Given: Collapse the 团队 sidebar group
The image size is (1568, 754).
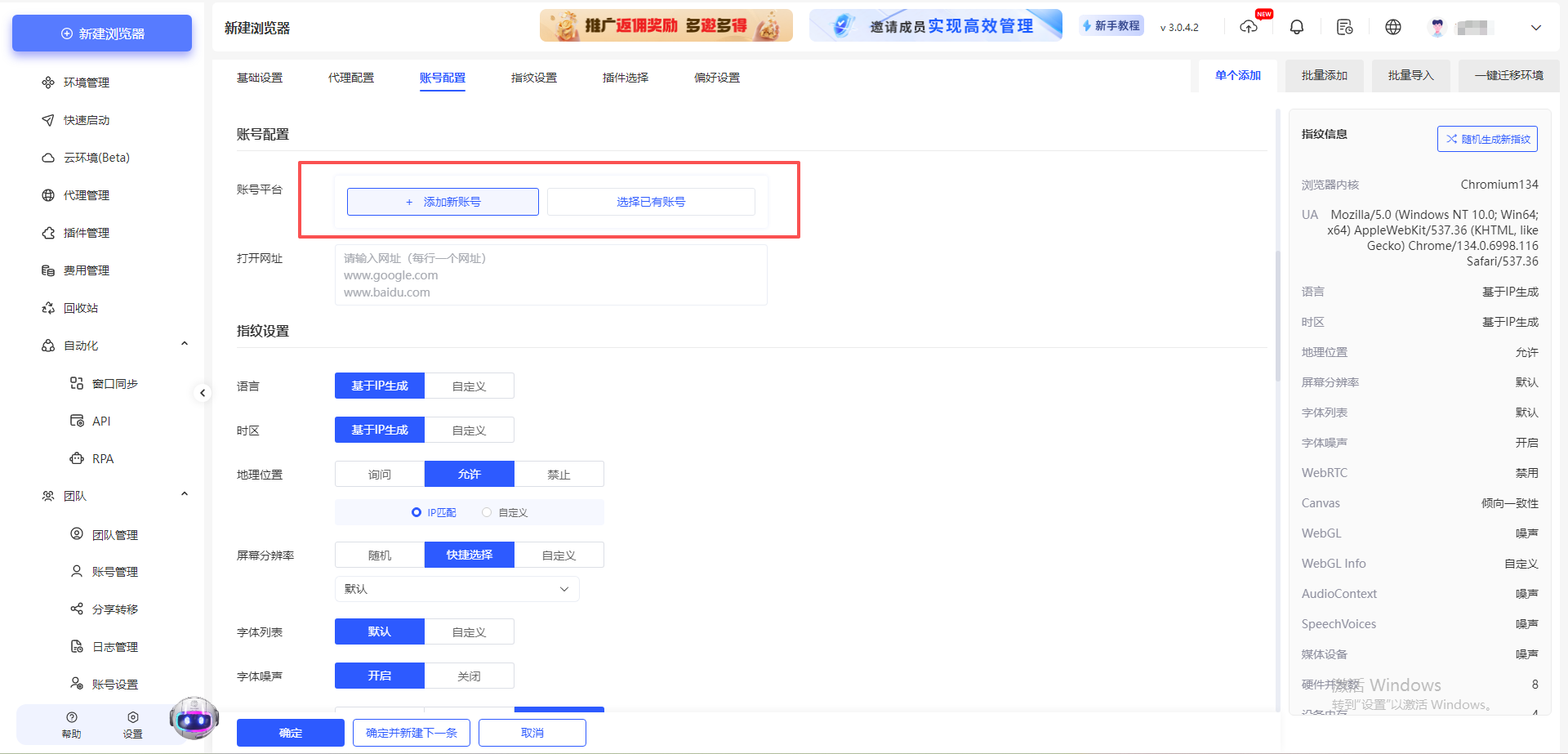Looking at the screenshot, I should coord(184,494).
